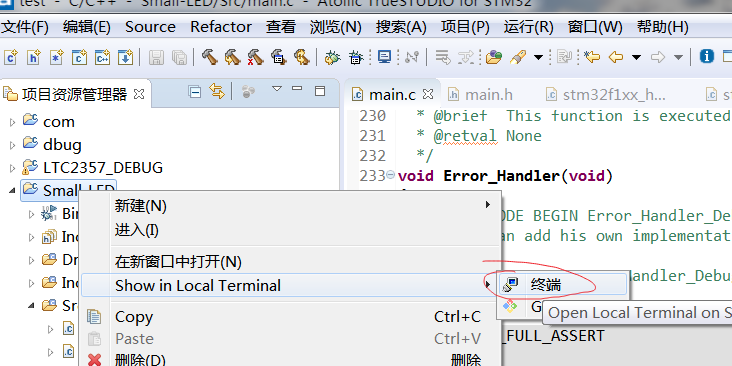Viewport: 732px width, 366px height.
Task: Click the blue Information icon in toolbar
Action: (706, 56)
